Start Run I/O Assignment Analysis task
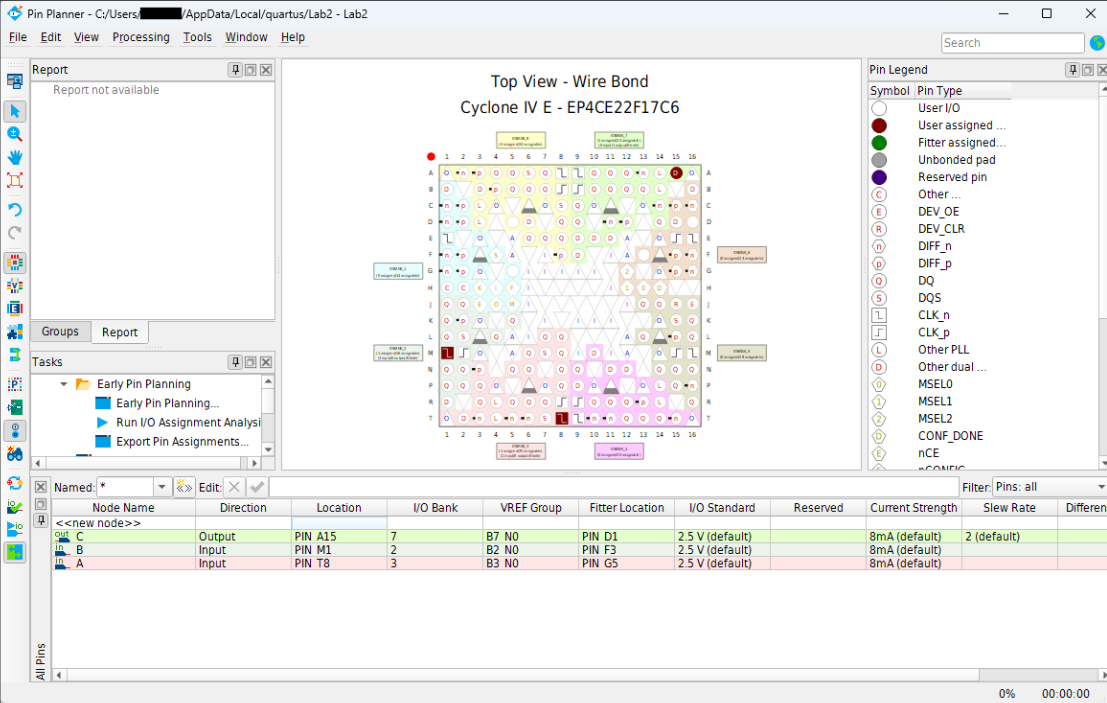1107x703 pixels. [188, 422]
